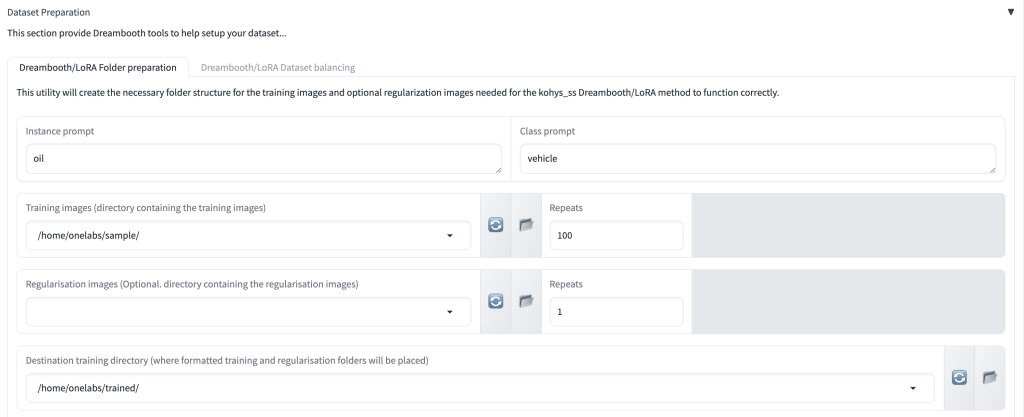Image resolution: width=1024 pixels, height=417 pixels.
Task: Open folder browser for Regularisation images
Action: coord(526,301)
